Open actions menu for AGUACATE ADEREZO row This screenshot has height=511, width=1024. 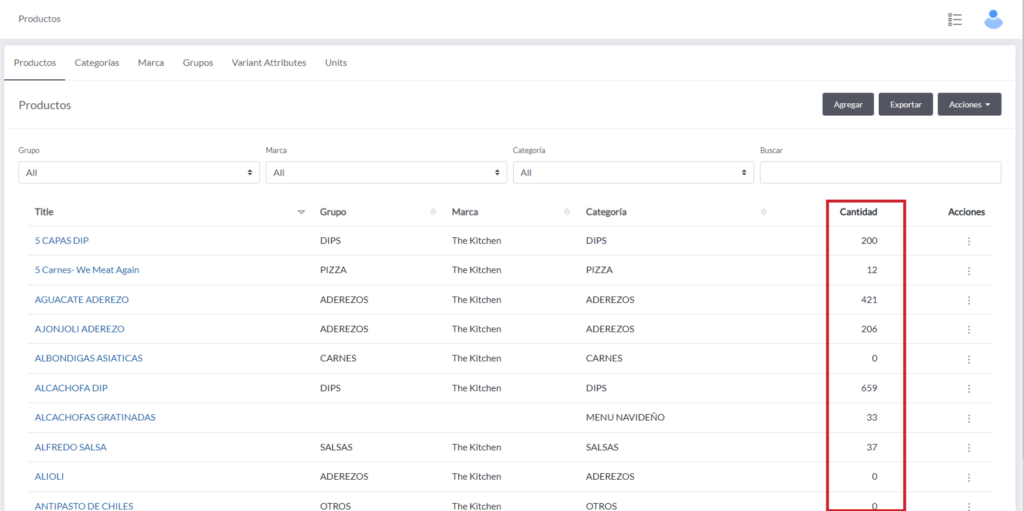(x=968, y=300)
